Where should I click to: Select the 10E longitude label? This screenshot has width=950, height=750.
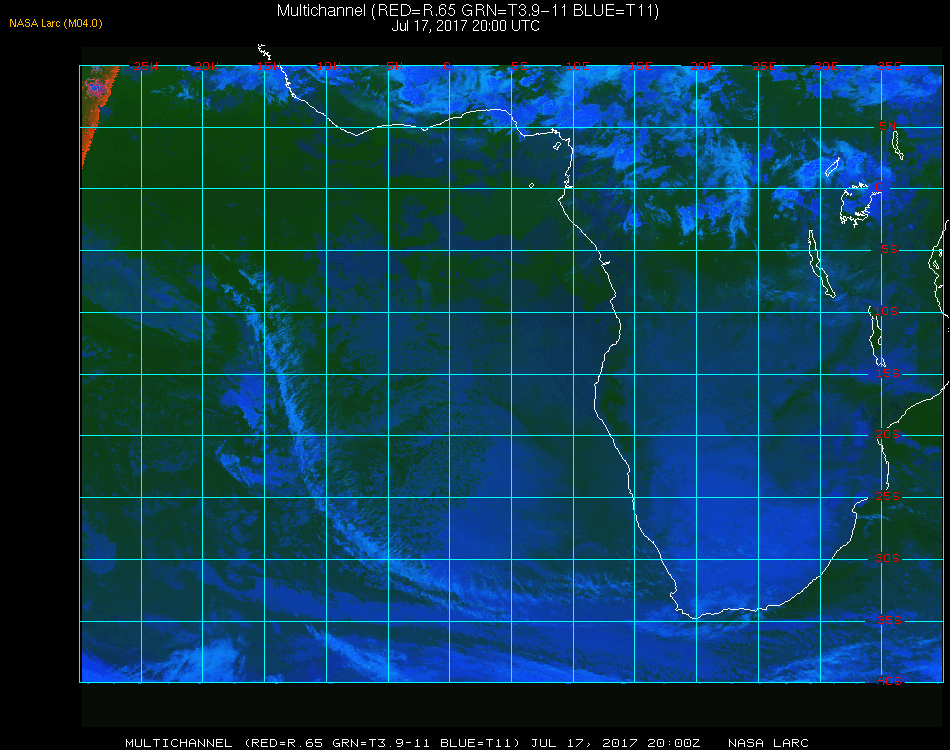(577, 66)
